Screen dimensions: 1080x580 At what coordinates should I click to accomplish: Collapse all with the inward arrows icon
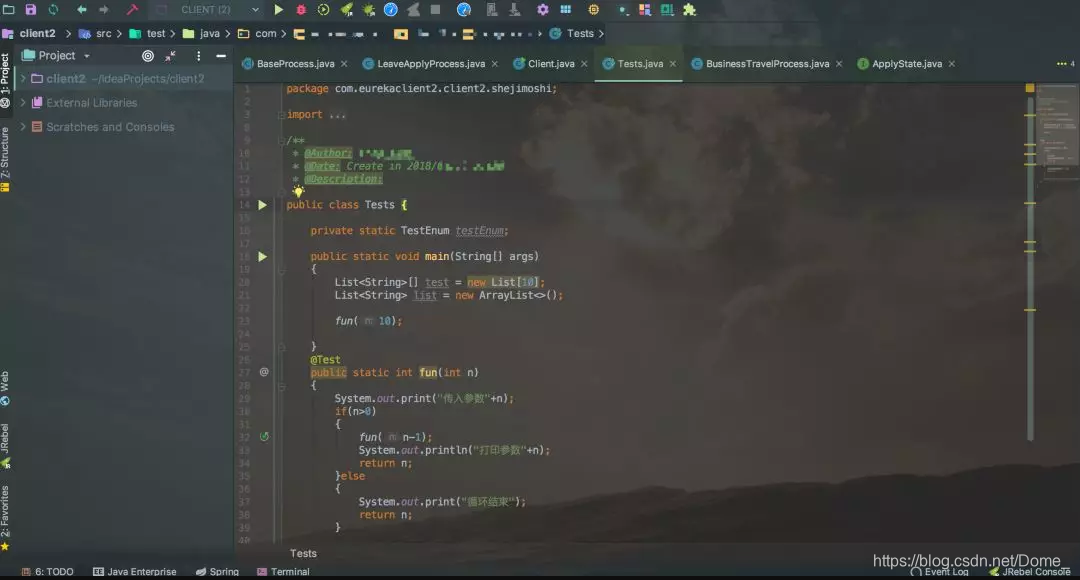(170, 56)
